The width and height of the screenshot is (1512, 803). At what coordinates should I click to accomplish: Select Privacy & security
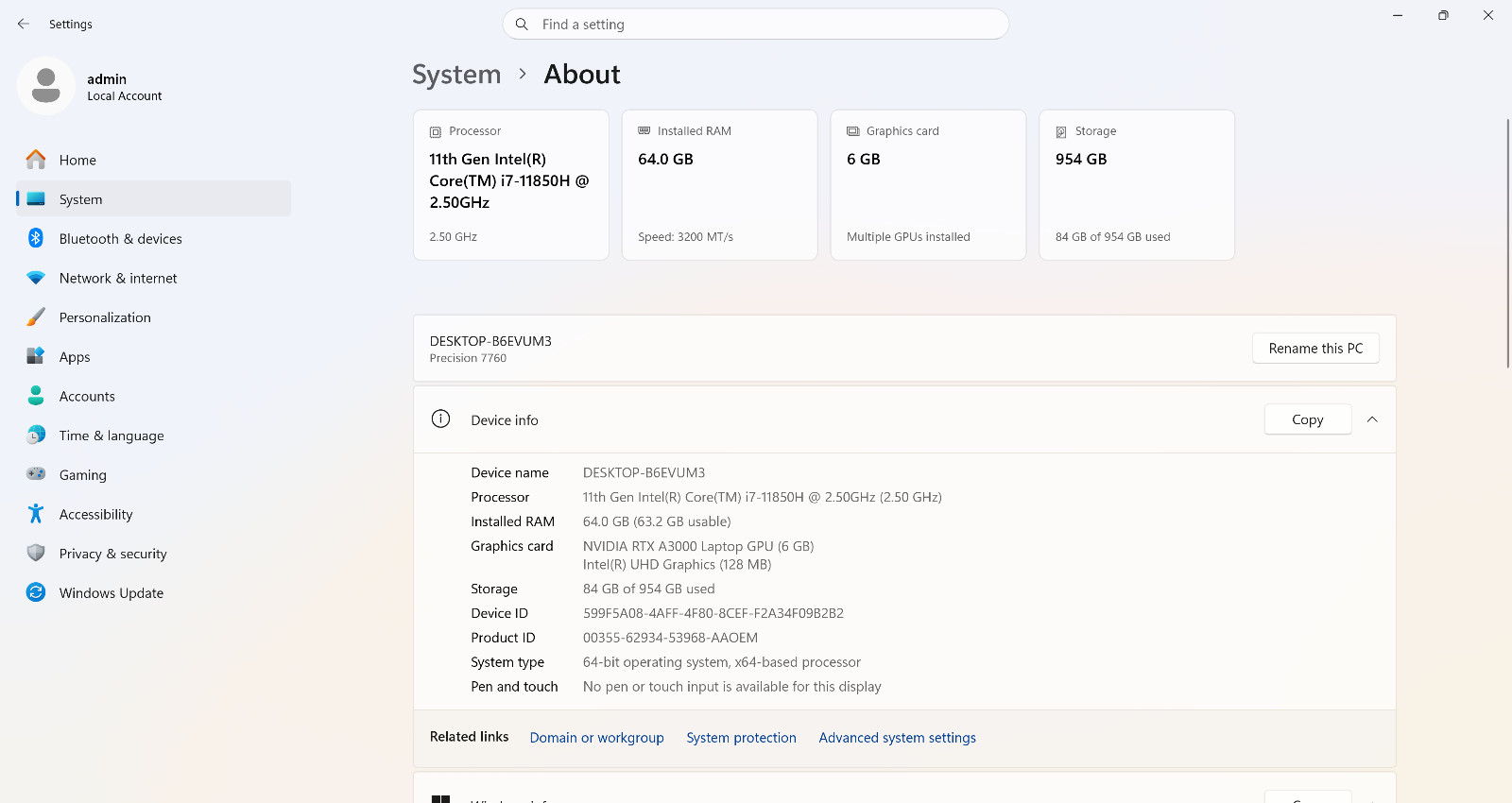pyautogui.click(x=154, y=554)
